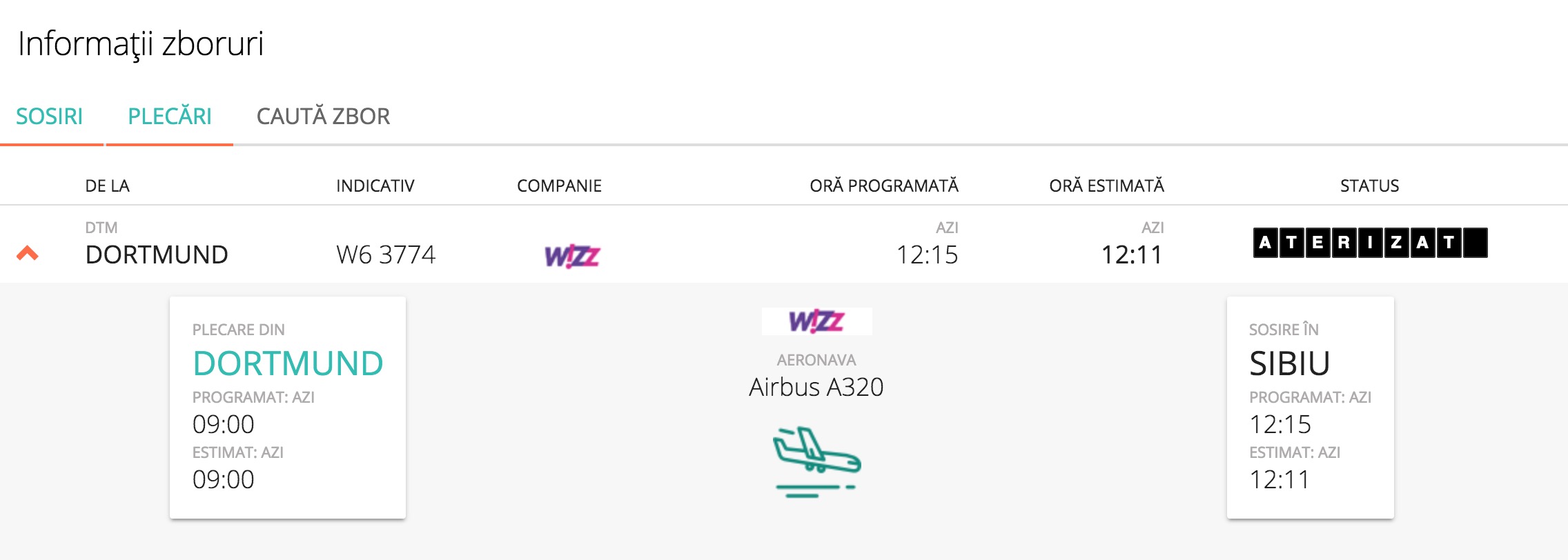The image size is (1568, 560).
Task: Click the ATERIZAT status board
Action: 1369,243
